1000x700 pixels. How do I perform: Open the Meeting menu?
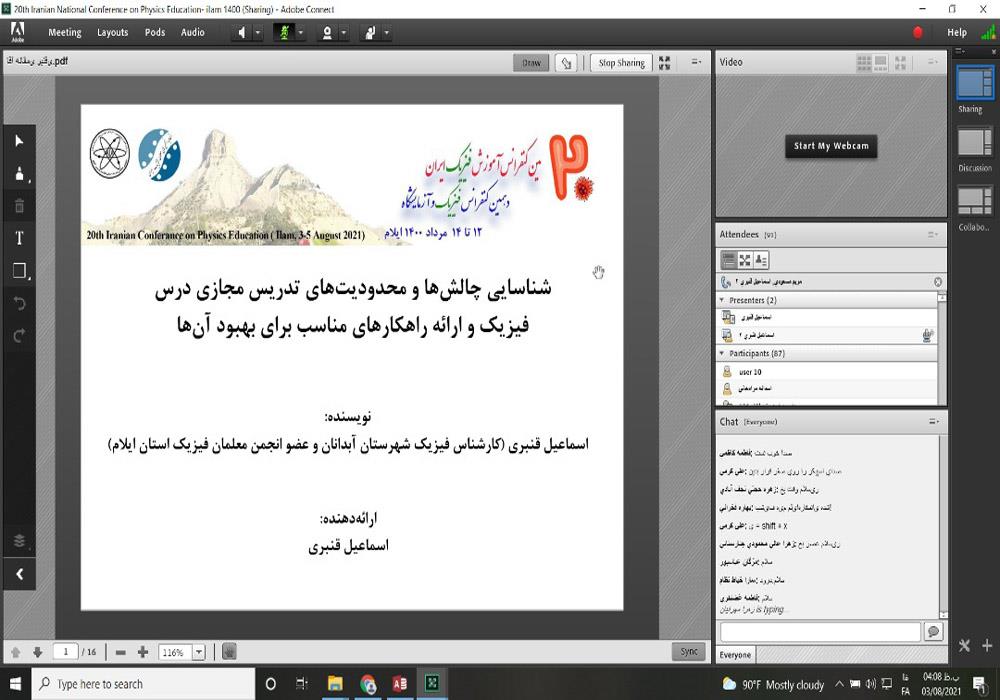[65, 32]
